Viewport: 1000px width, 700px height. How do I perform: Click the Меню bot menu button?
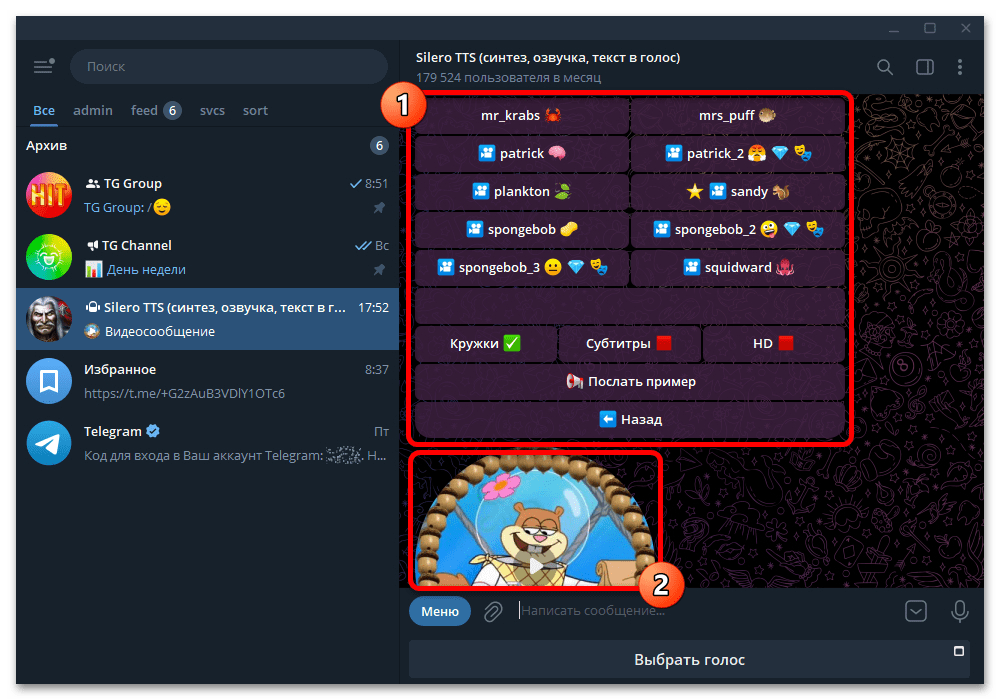(439, 611)
